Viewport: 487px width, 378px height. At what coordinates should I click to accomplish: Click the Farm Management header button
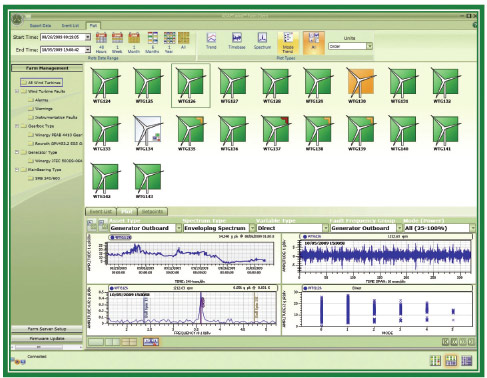coord(47,68)
